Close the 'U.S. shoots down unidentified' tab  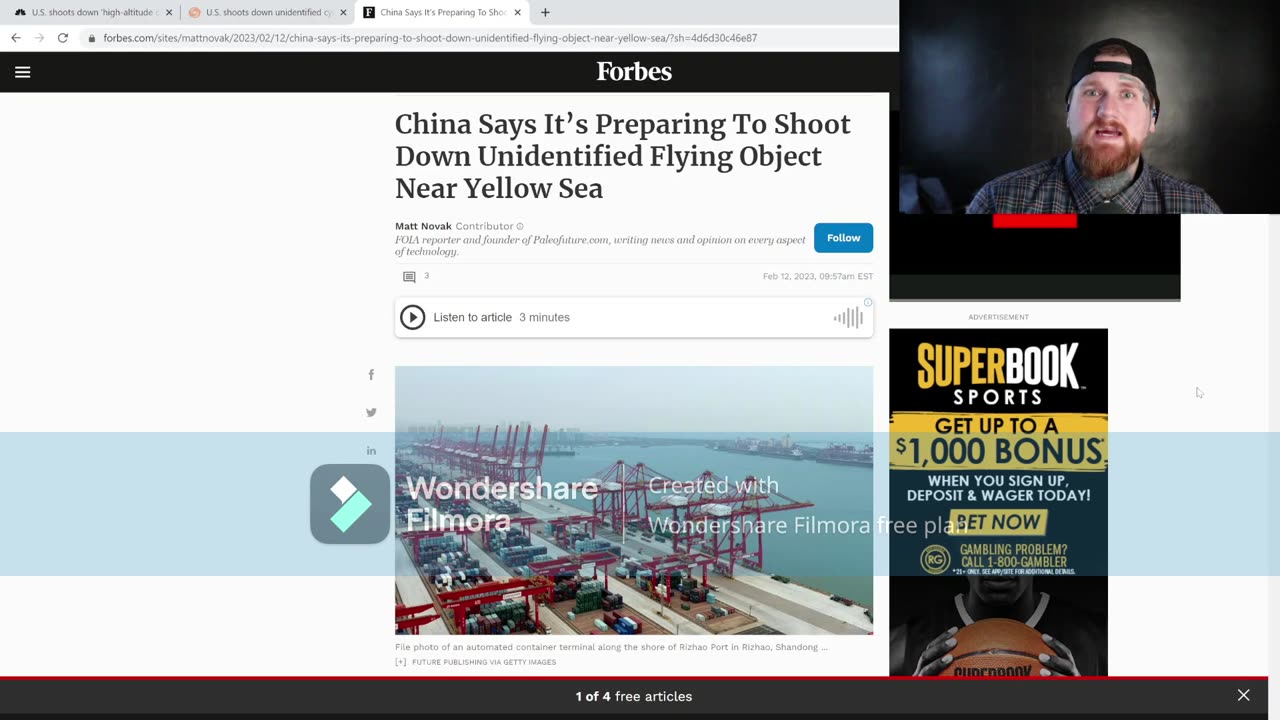(x=343, y=12)
